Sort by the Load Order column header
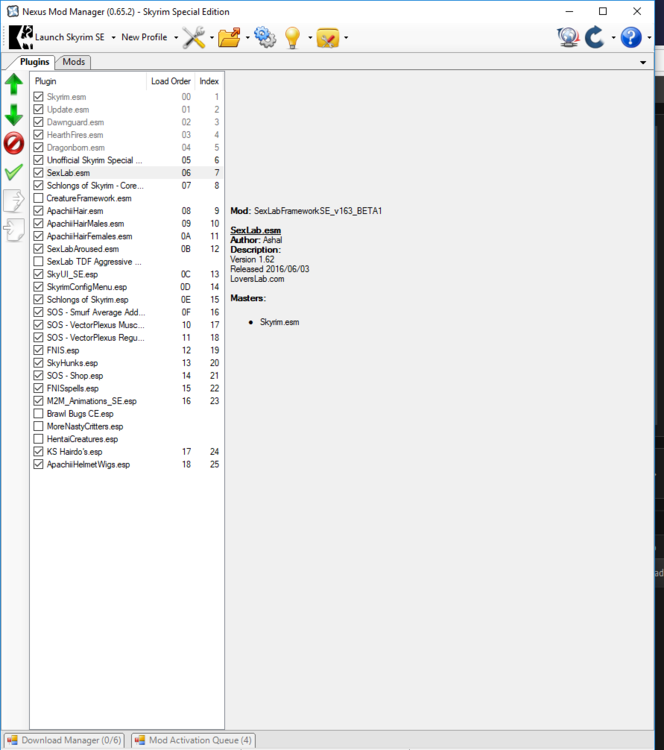664x750 pixels. point(171,81)
